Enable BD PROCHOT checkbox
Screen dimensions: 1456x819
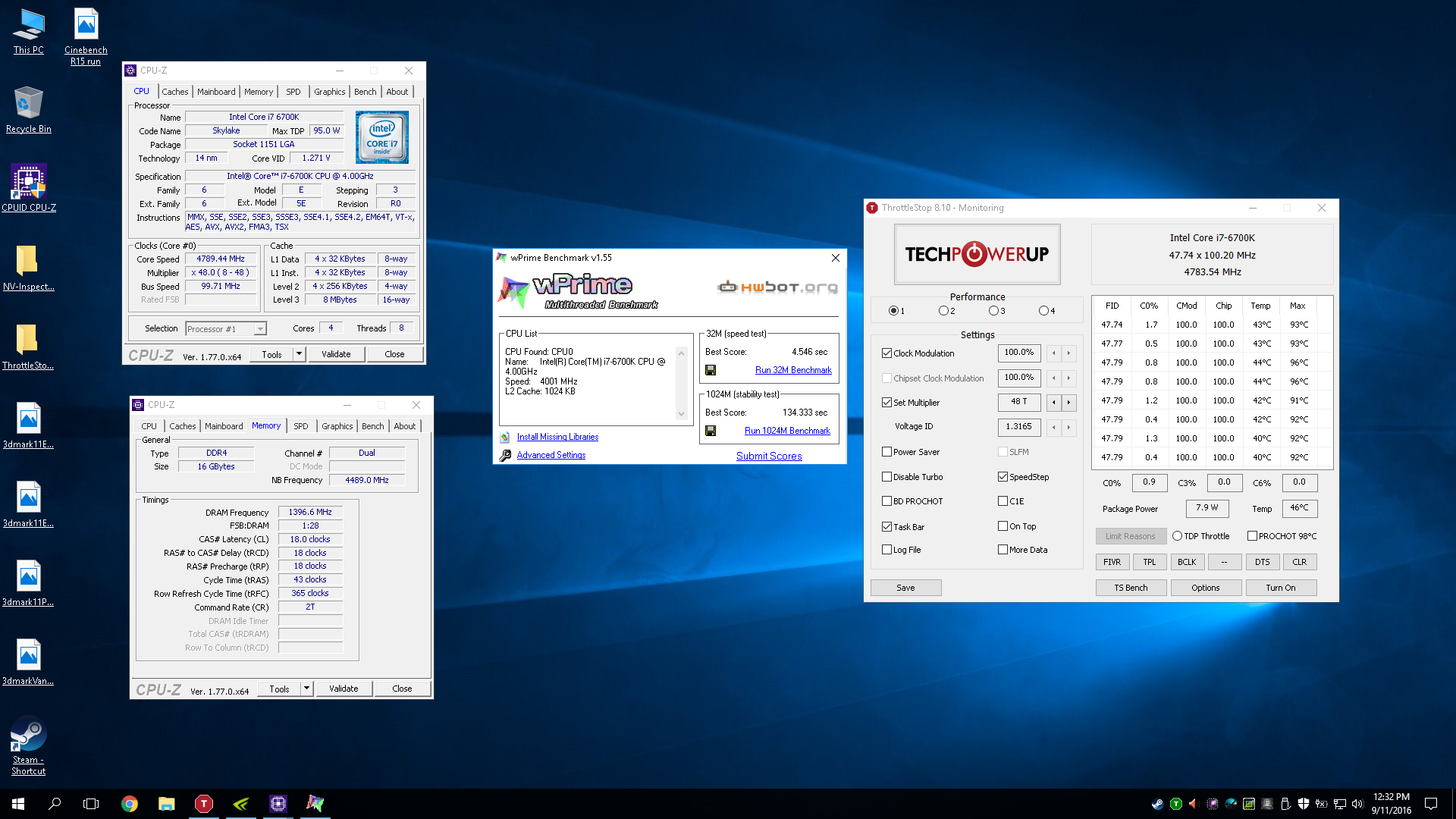886,501
